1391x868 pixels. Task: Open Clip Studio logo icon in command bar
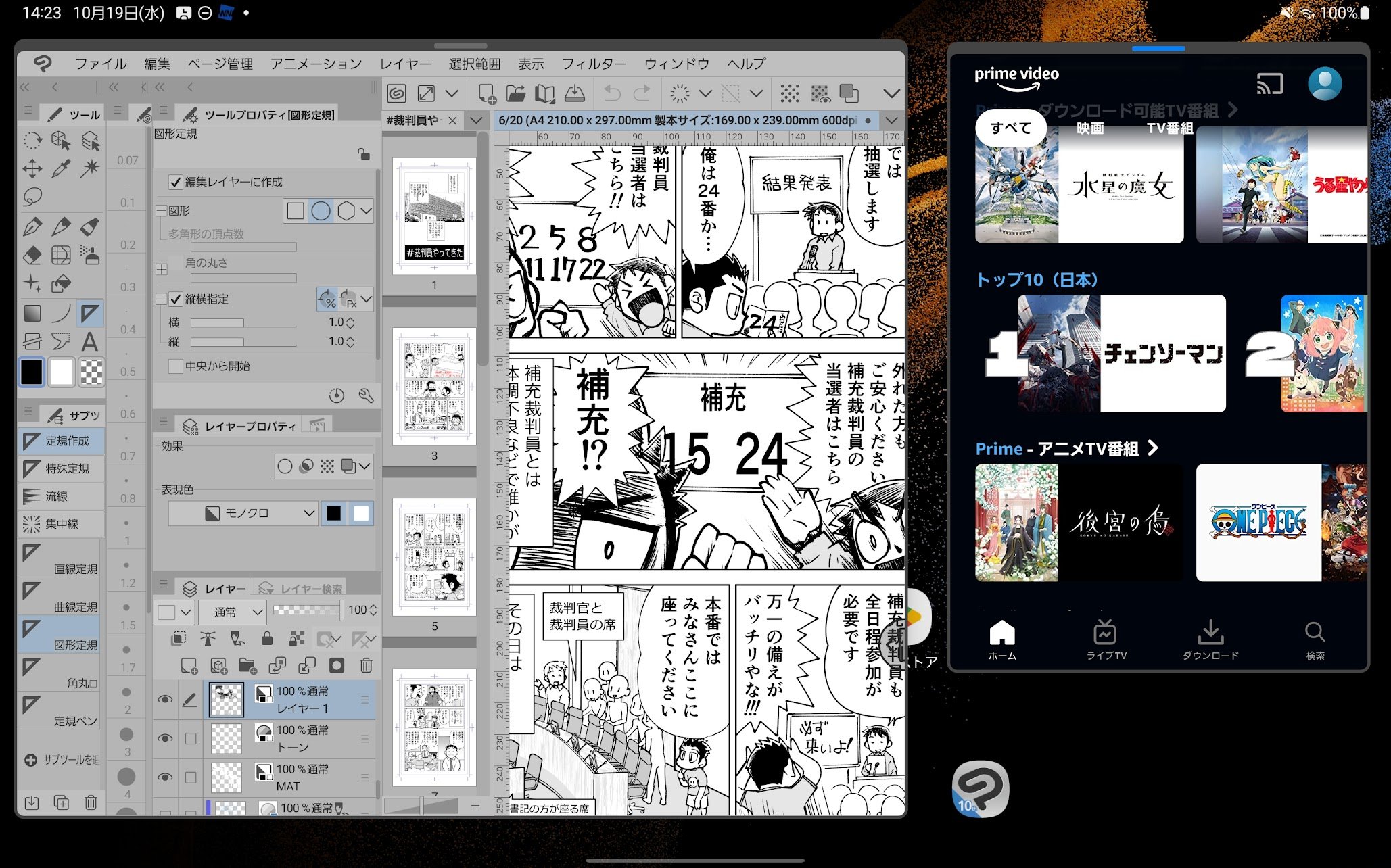(x=397, y=93)
